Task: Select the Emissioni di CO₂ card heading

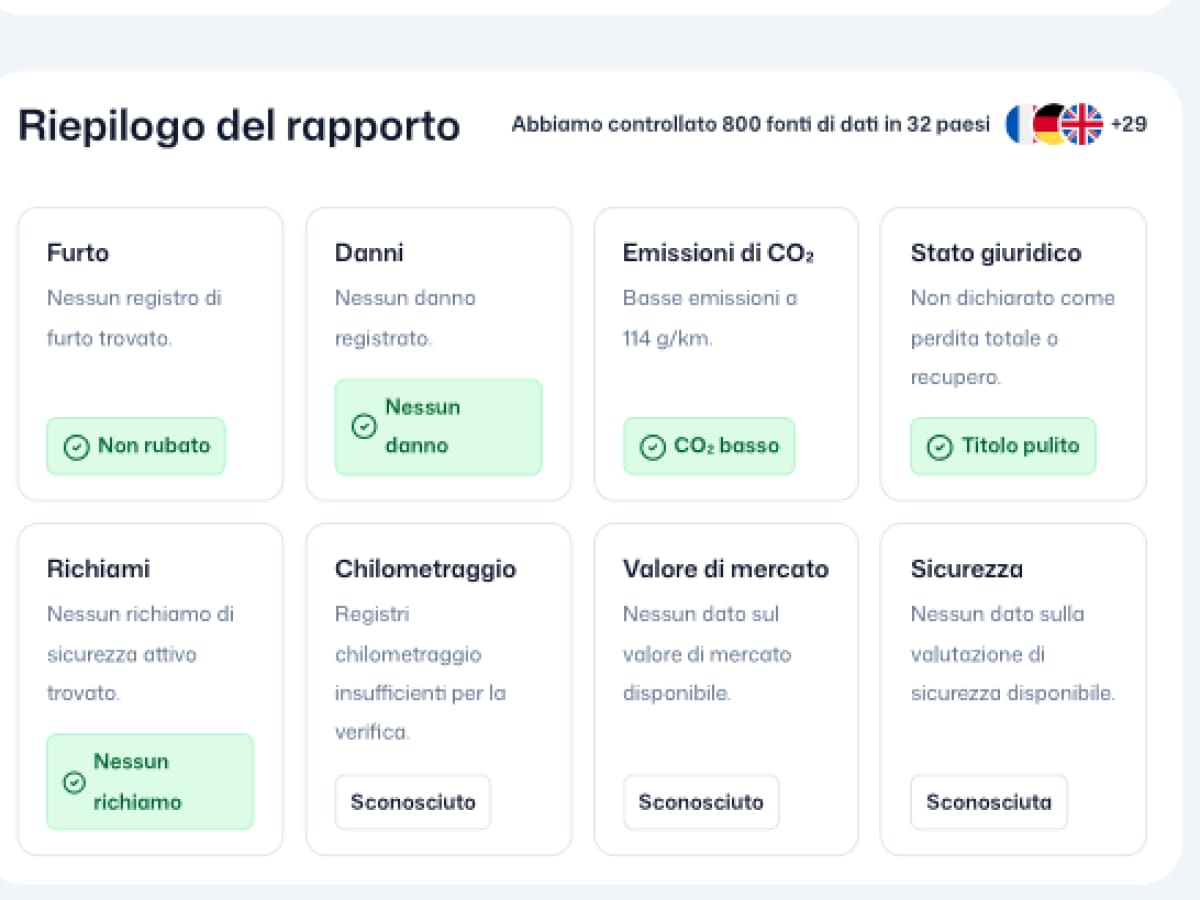Action: tap(718, 253)
